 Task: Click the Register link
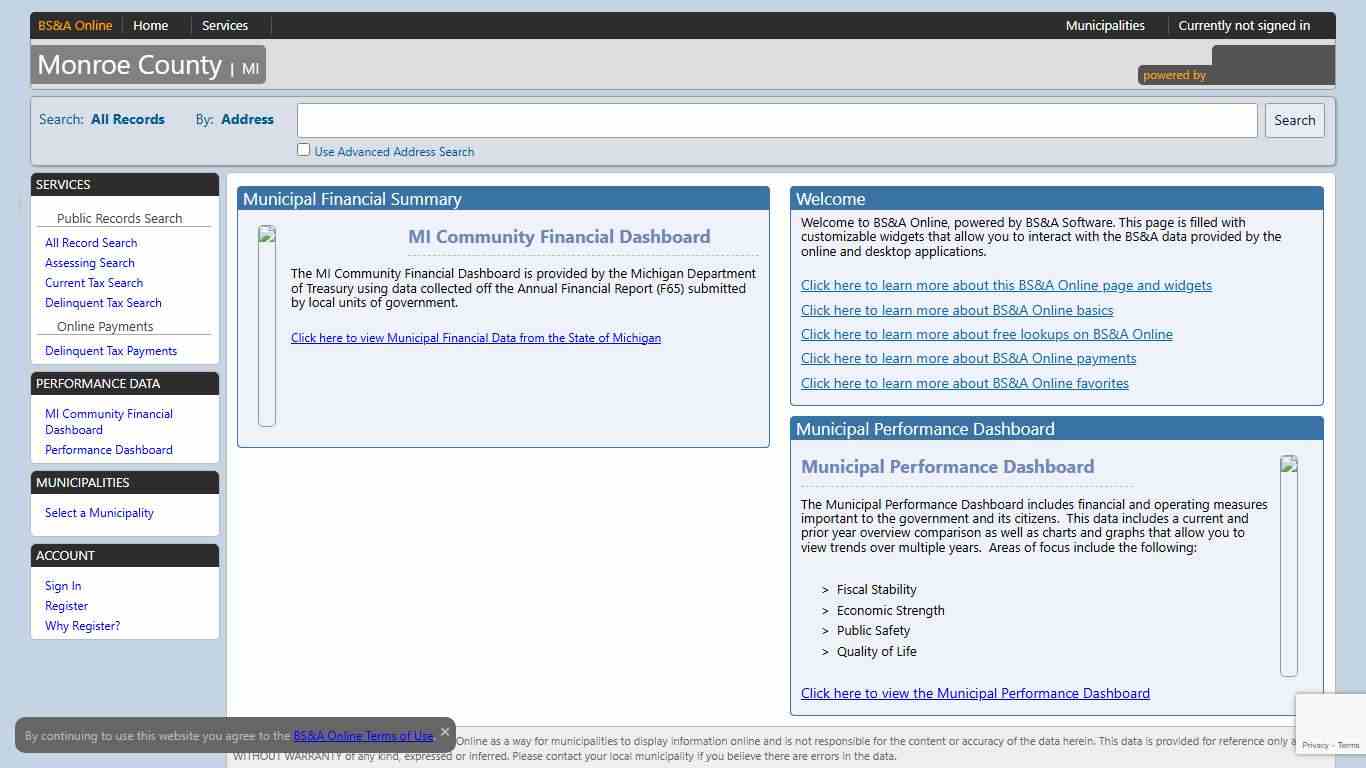[x=66, y=605]
